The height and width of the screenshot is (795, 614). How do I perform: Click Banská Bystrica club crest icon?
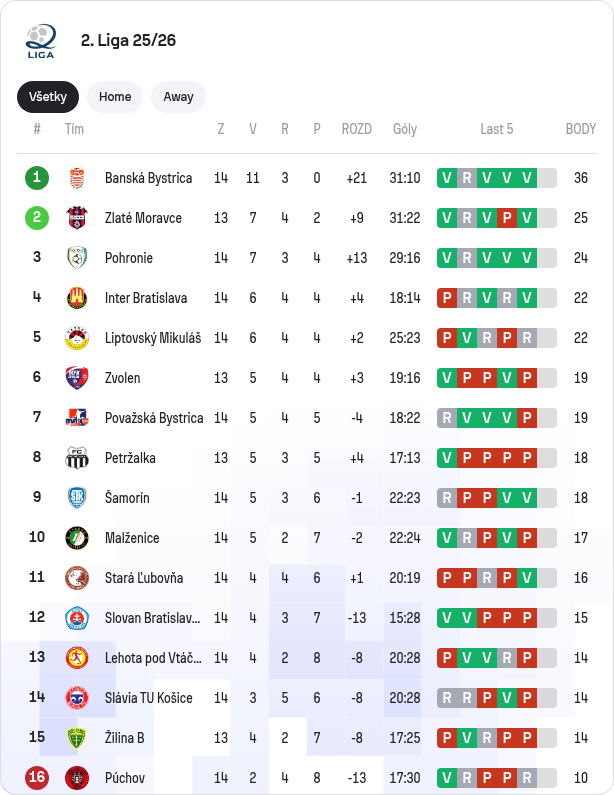click(x=77, y=178)
